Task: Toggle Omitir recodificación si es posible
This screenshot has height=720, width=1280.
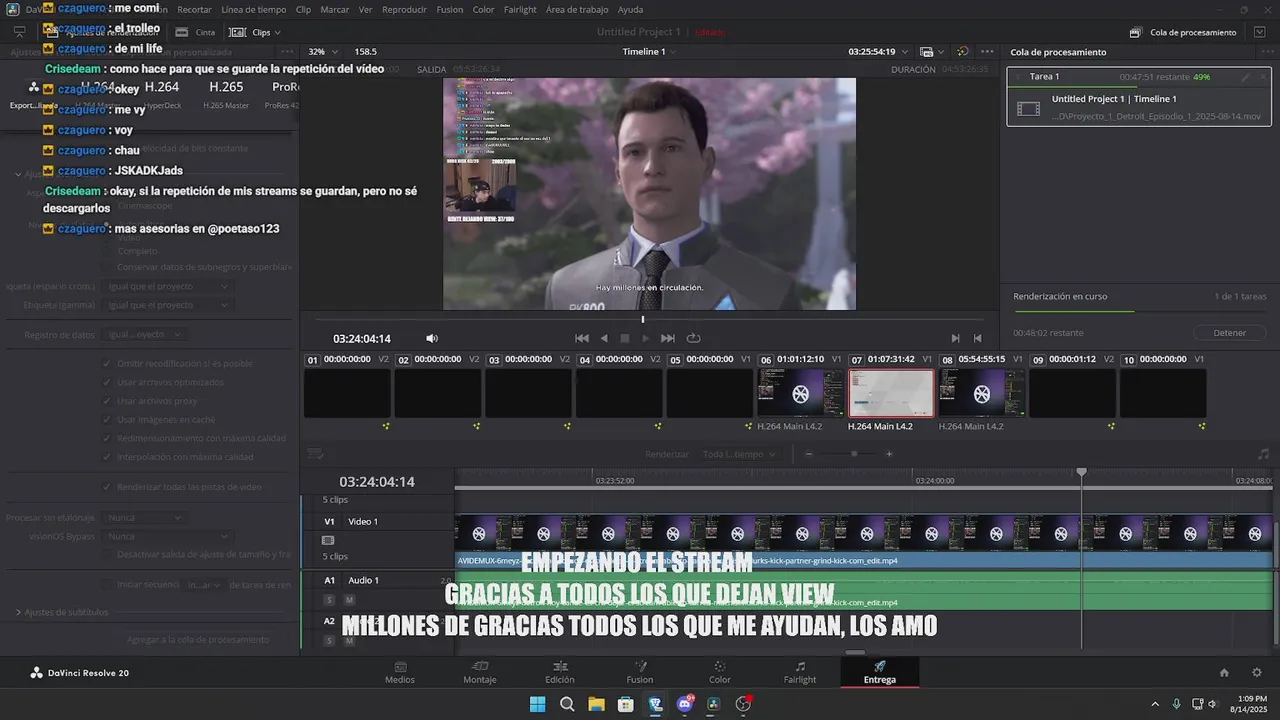Action: (107, 364)
